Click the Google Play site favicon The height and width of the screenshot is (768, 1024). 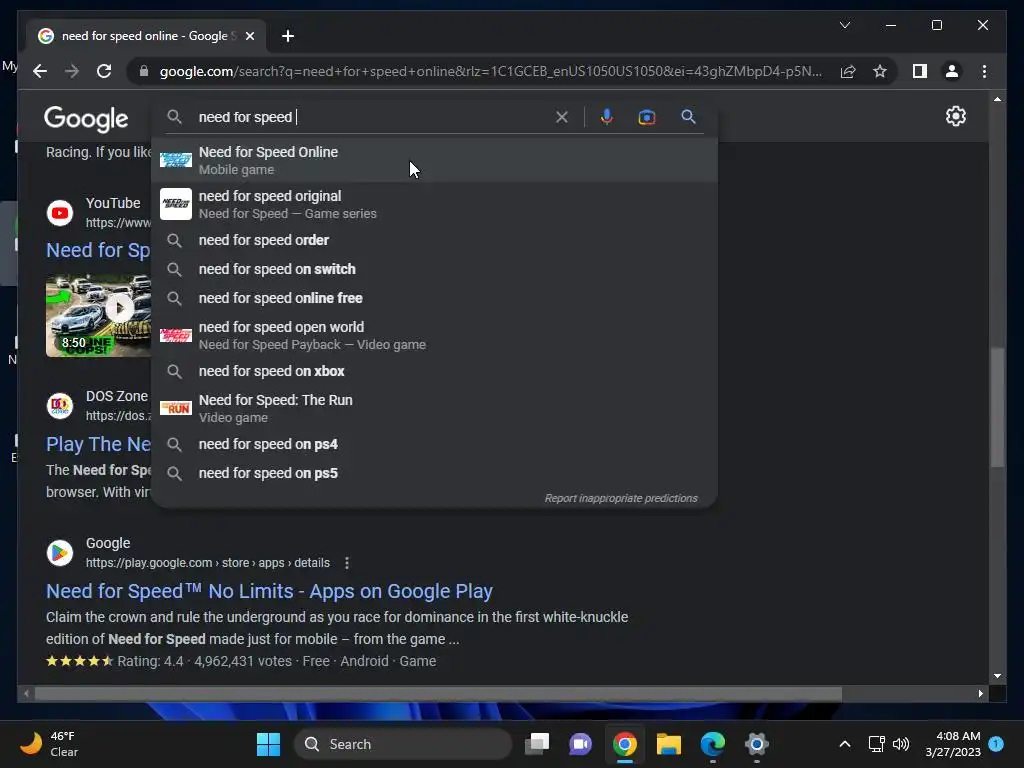(59, 553)
